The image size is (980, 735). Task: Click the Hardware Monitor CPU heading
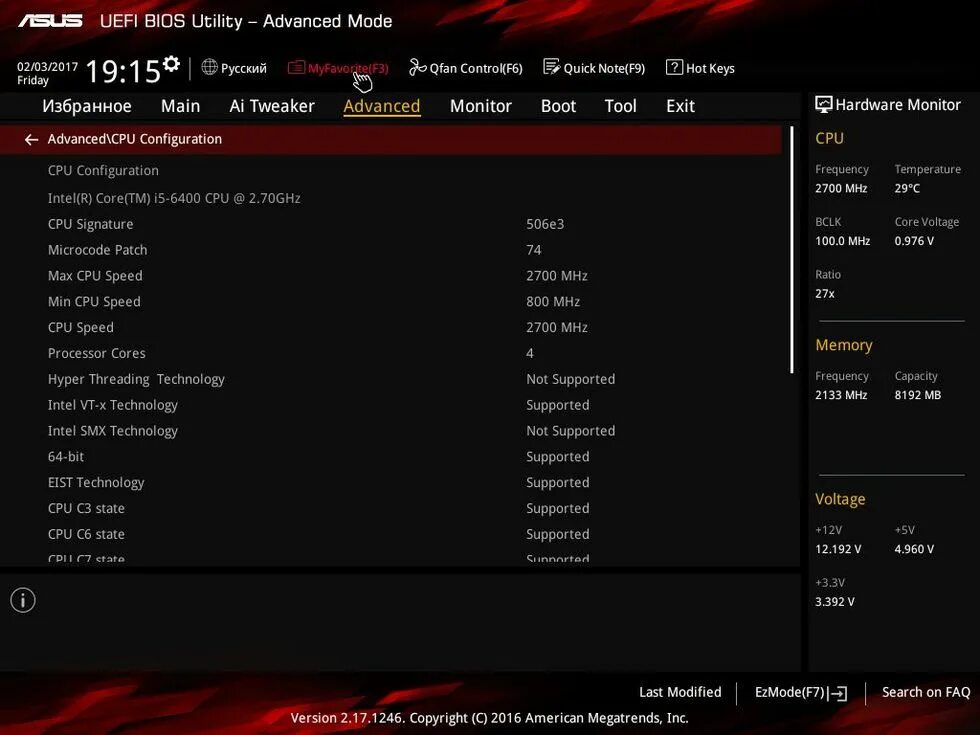829,138
